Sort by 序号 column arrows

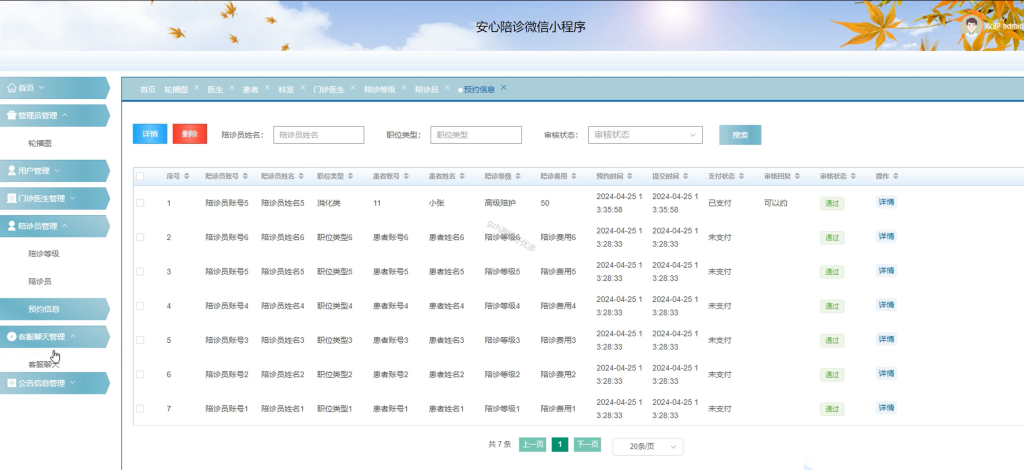[187, 176]
